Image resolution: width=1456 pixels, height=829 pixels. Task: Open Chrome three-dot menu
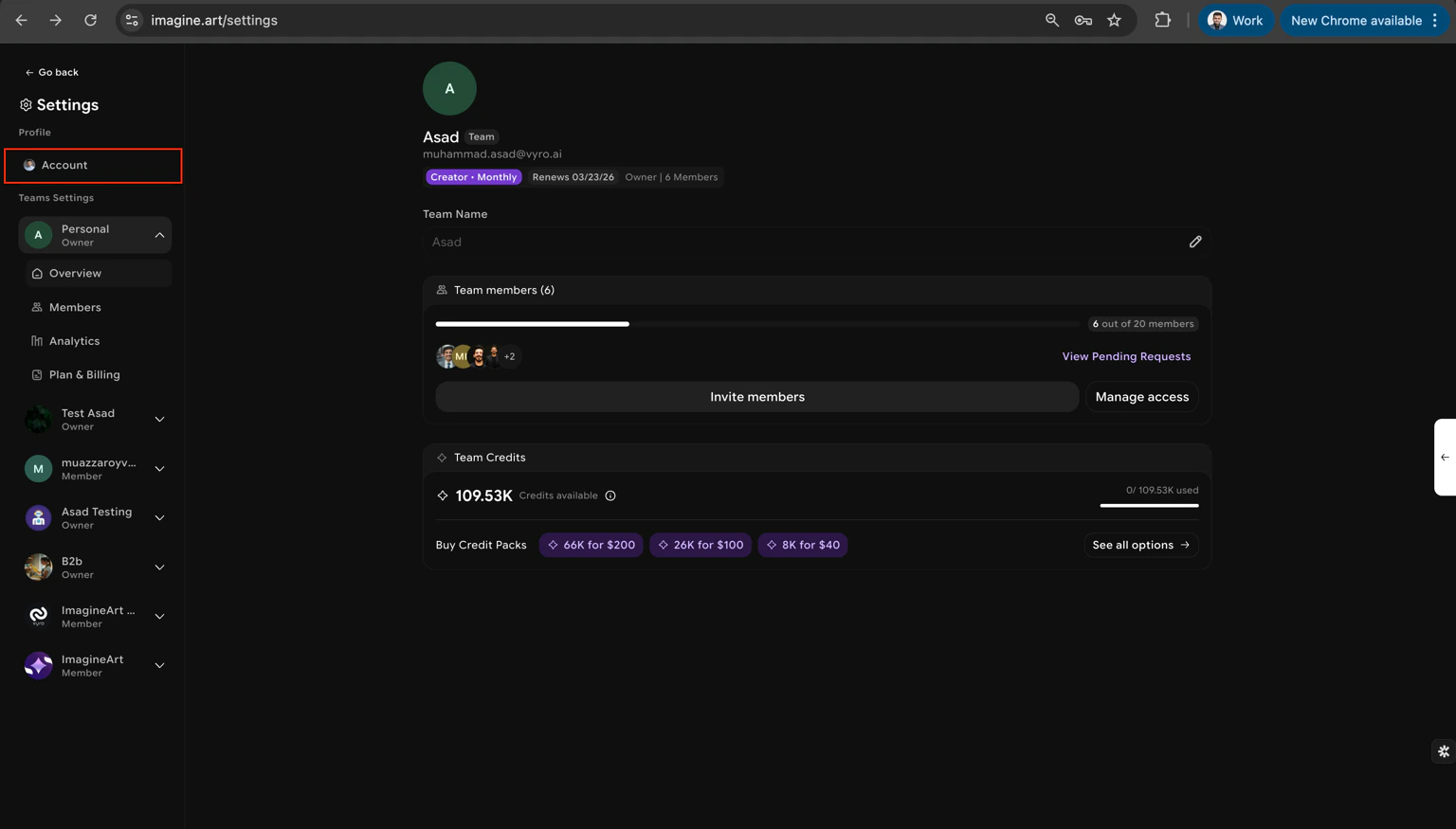(x=1435, y=20)
